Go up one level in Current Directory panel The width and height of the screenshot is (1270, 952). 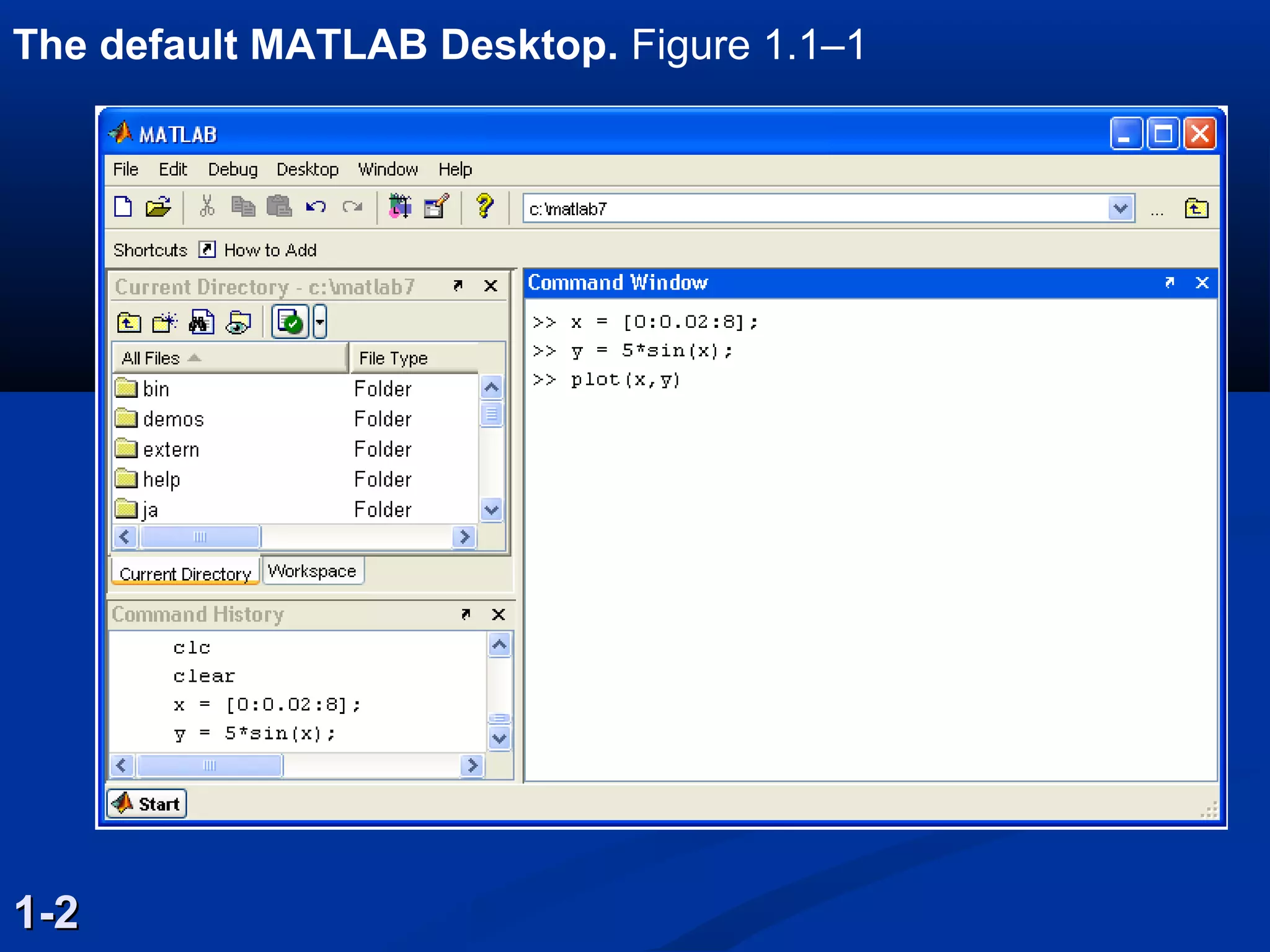[128, 323]
